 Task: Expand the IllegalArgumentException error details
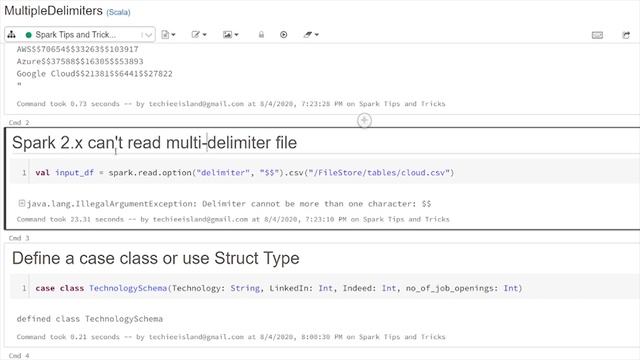click(22, 203)
